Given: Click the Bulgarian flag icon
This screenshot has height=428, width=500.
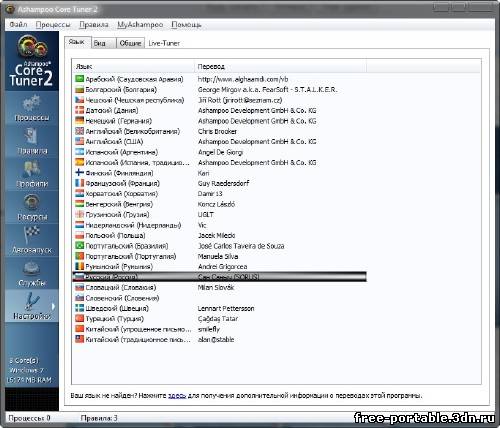Looking at the screenshot, I should click(x=79, y=89).
